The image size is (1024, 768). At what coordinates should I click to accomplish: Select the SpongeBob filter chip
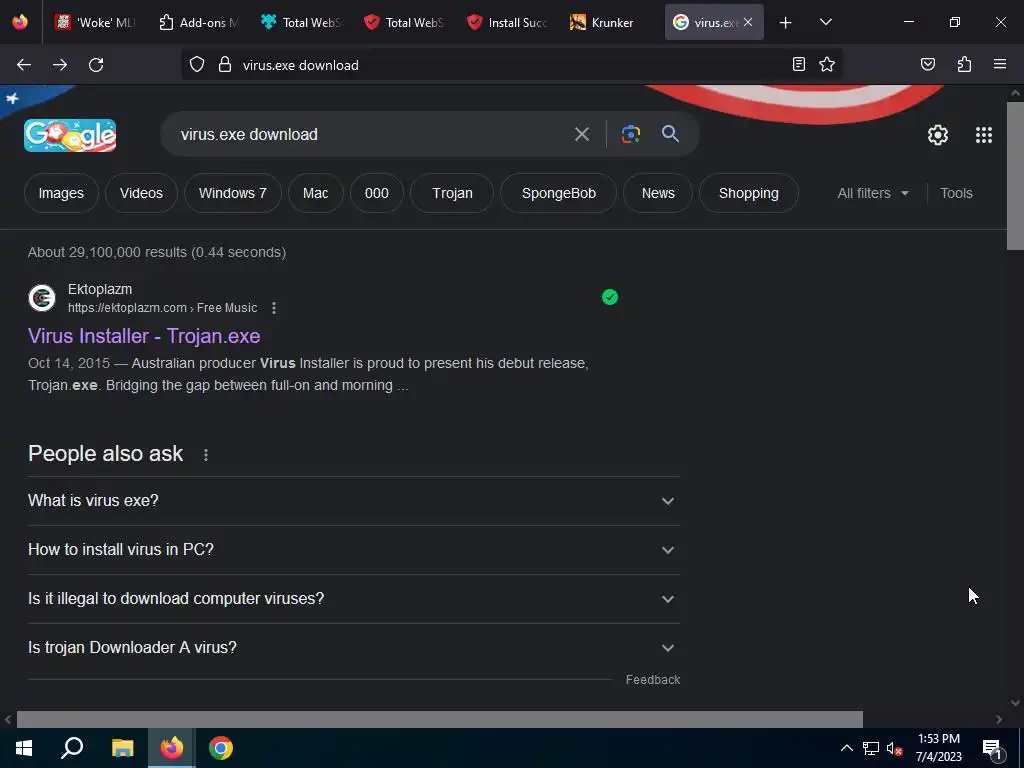coord(558,193)
